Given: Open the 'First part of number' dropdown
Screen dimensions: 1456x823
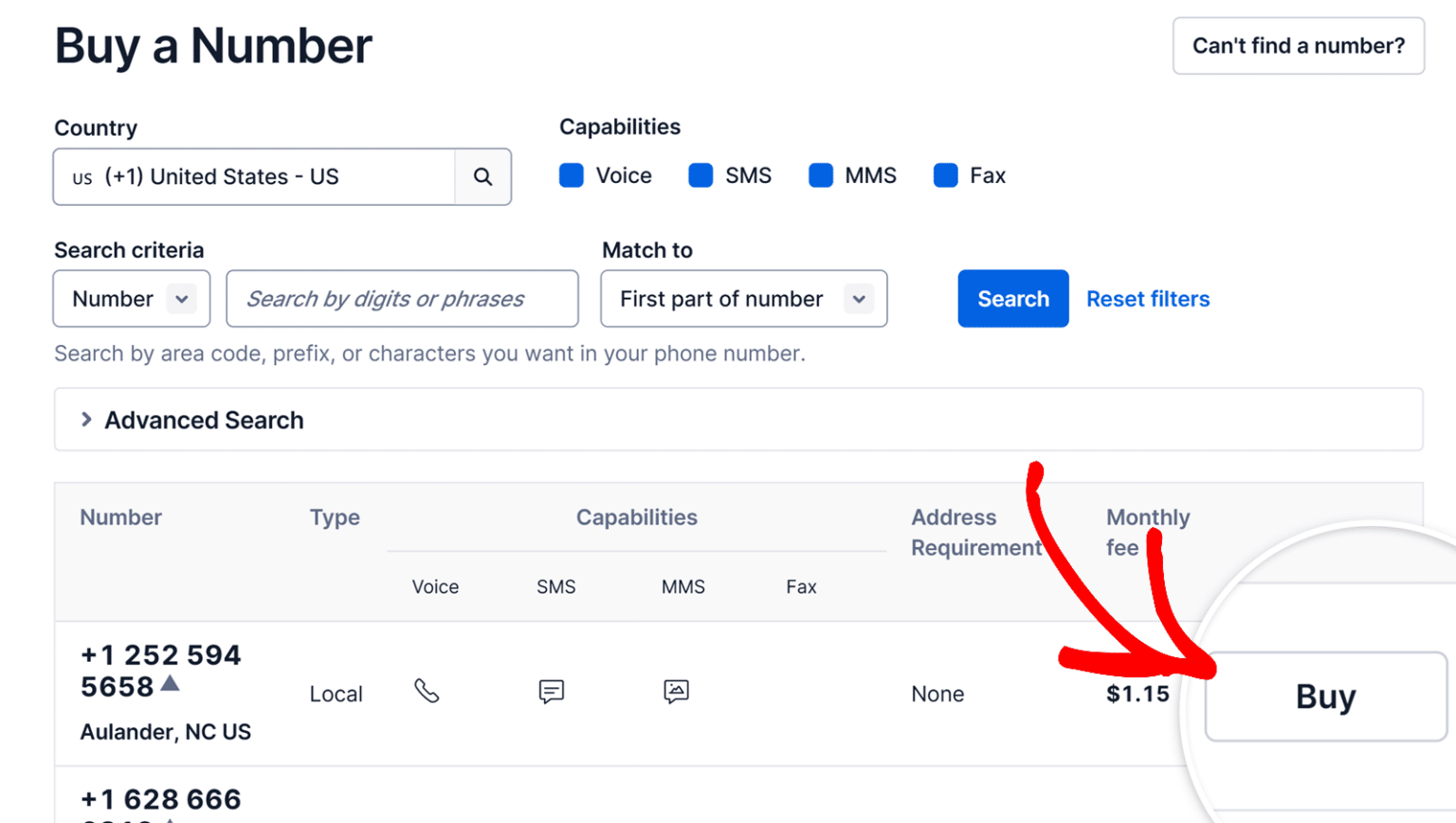Looking at the screenshot, I should (743, 298).
